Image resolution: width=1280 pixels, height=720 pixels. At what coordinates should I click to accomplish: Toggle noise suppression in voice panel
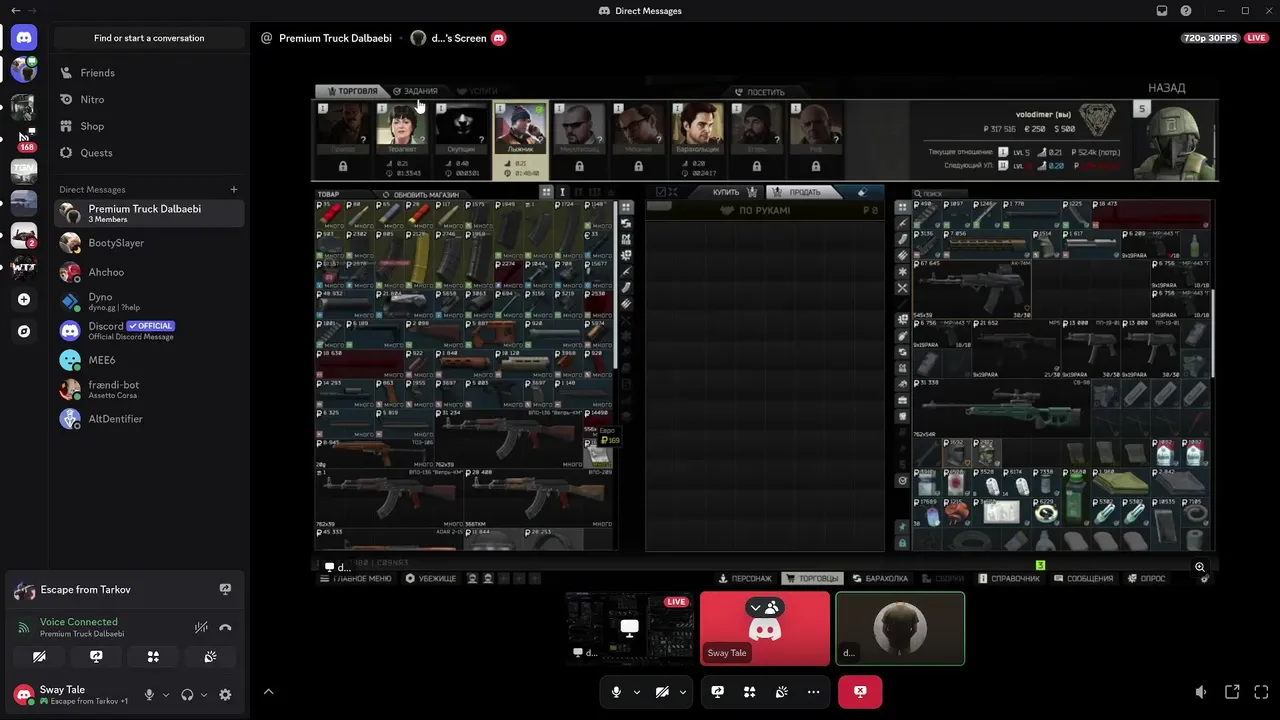(201, 627)
